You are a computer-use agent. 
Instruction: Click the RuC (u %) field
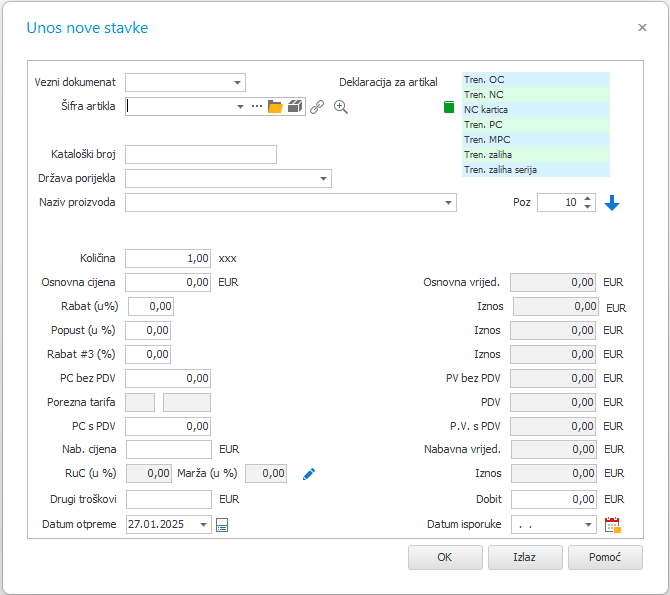click(x=149, y=474)
